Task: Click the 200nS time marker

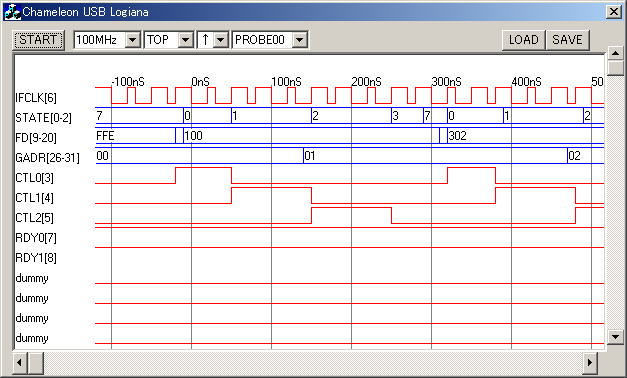Action: pyautogui.click(x=366, y=82)
